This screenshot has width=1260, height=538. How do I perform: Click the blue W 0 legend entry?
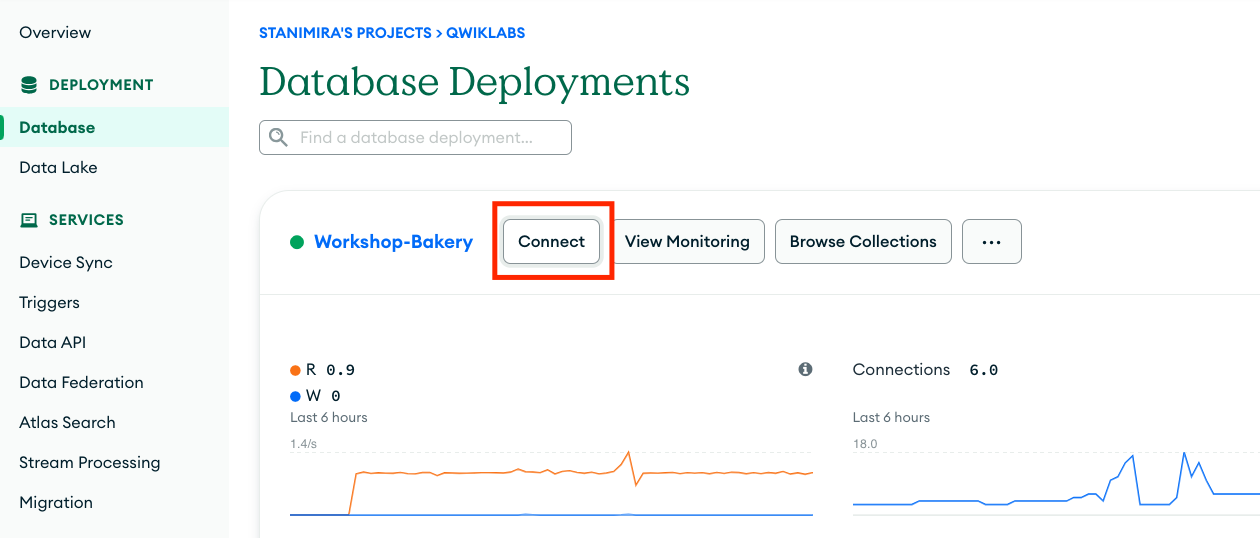click(x=315, y=396)
